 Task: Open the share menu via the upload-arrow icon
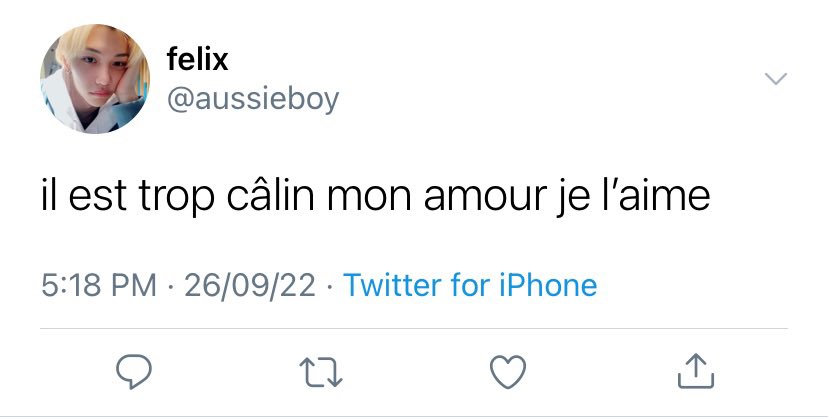(x=696, y=371)
